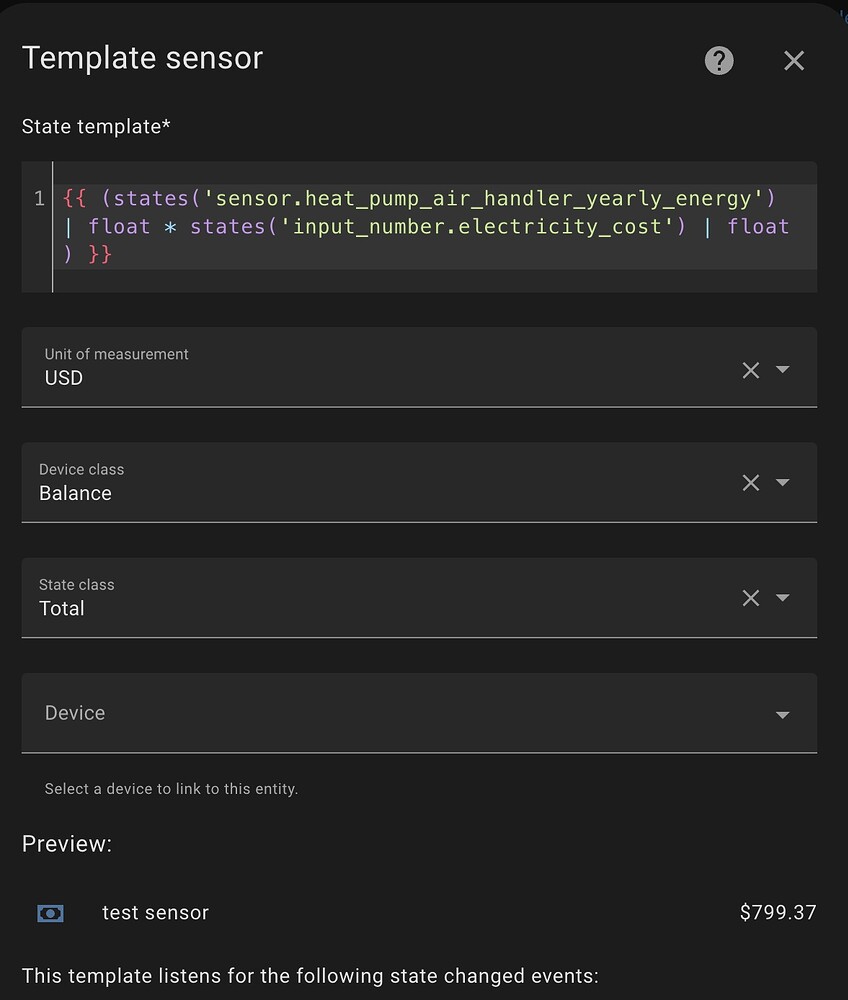
Task: Click line number 1 in the code editor
Action: pos(39,198)
